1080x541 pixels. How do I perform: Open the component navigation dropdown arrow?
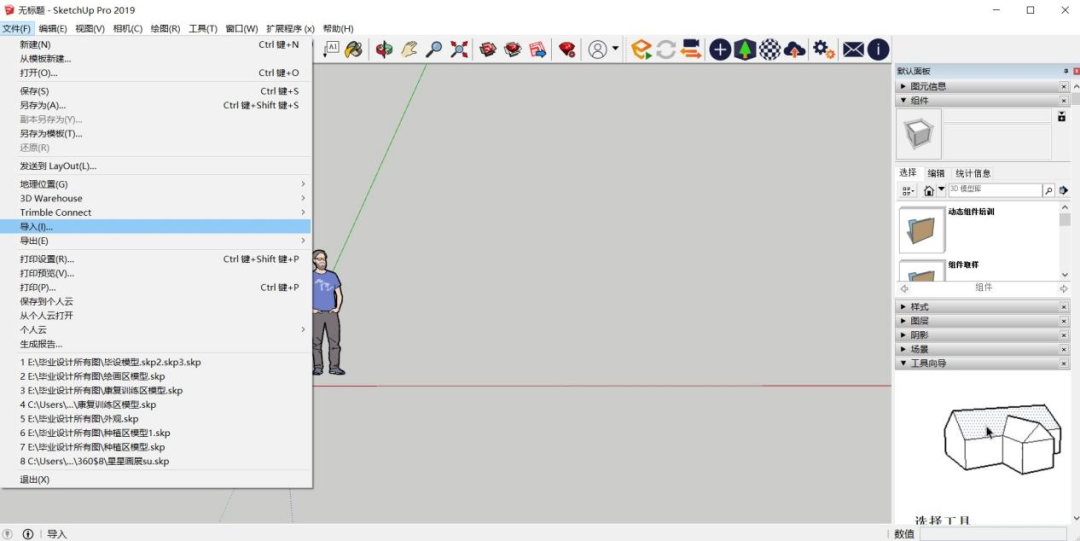pyautogui.click(x=941, y=190)
